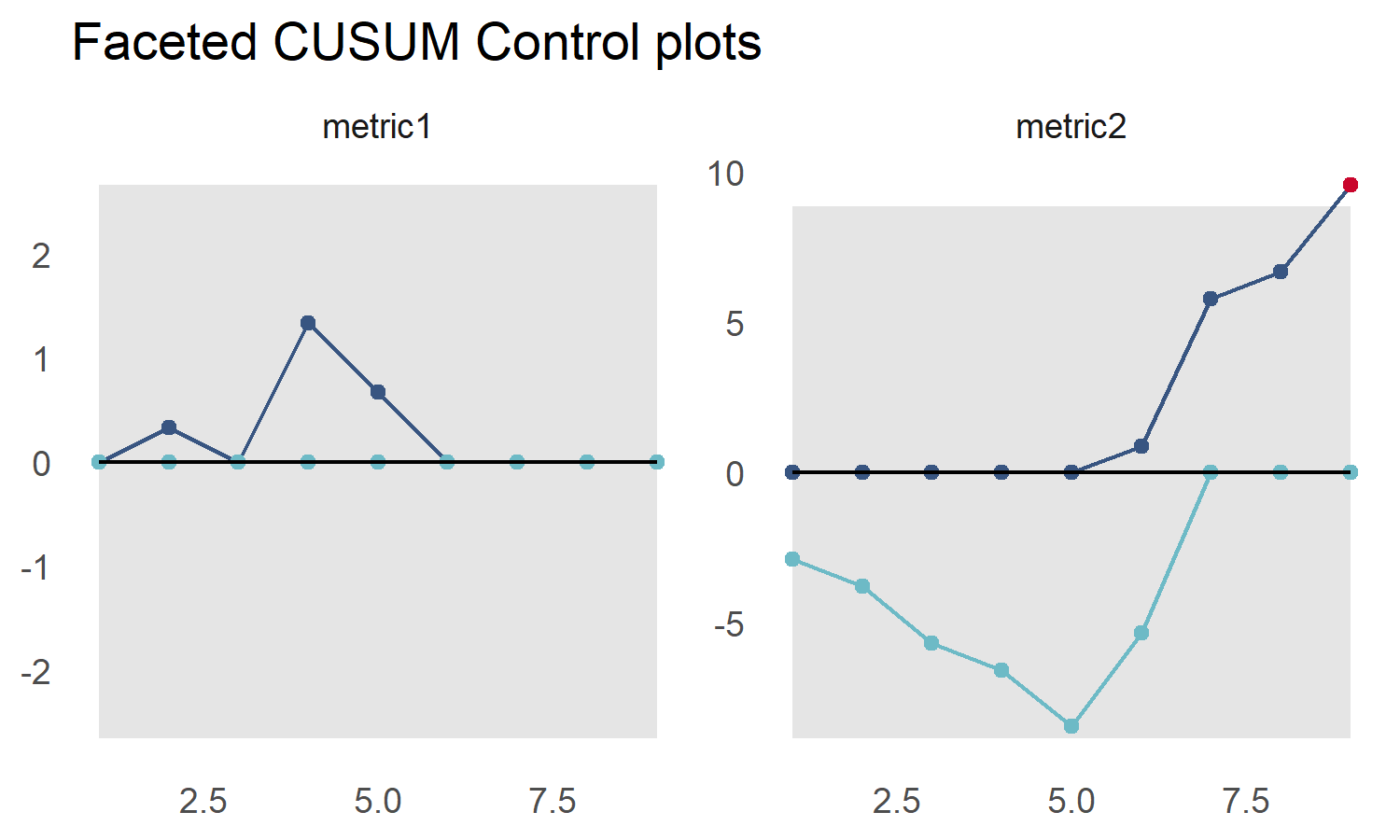Click the y-axis label -5 in metric2
This screenshot has width=1400, height=840.
click(729, 624)
